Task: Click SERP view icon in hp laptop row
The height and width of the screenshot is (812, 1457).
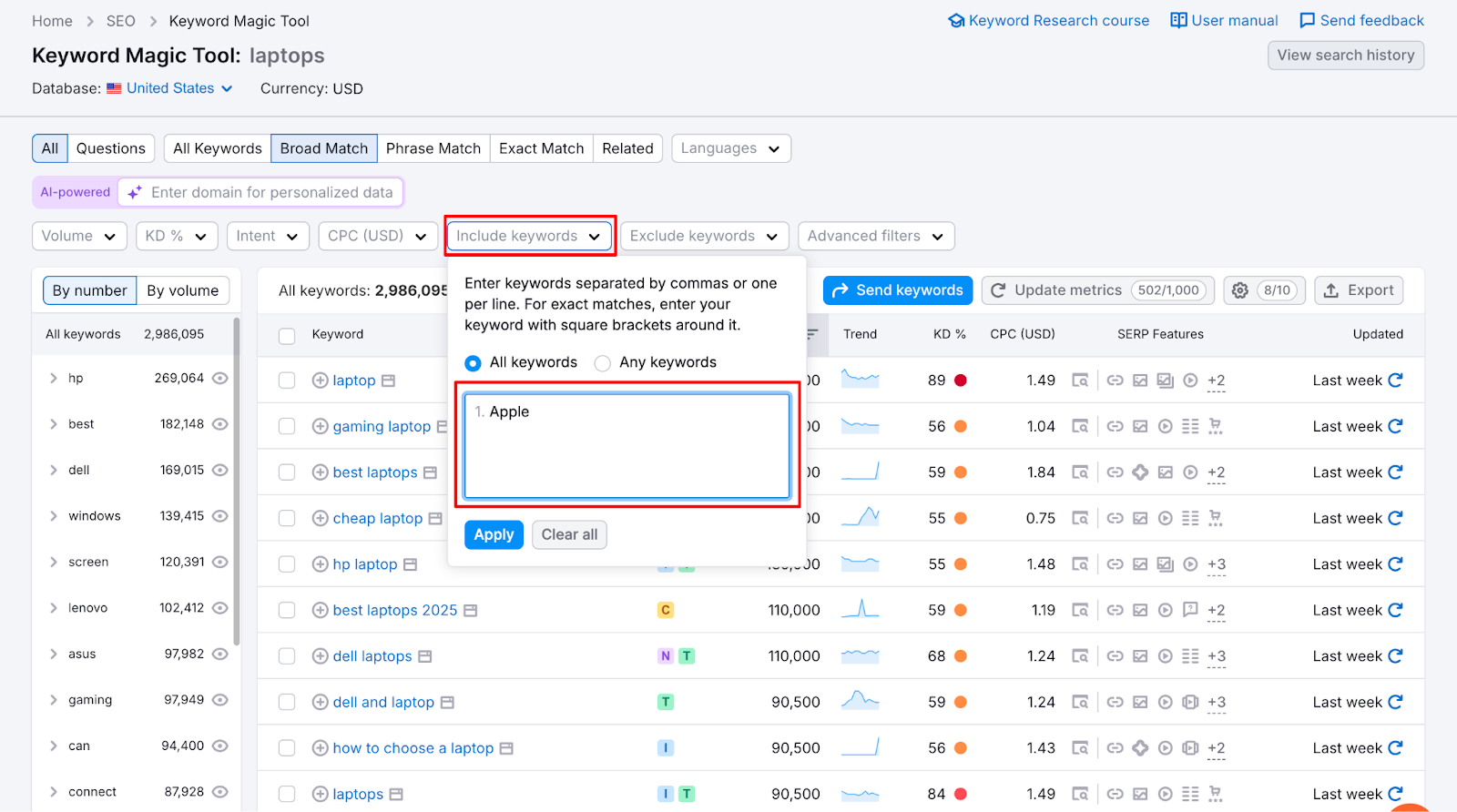Action: pyautogui.click(x=1080, y=564)
